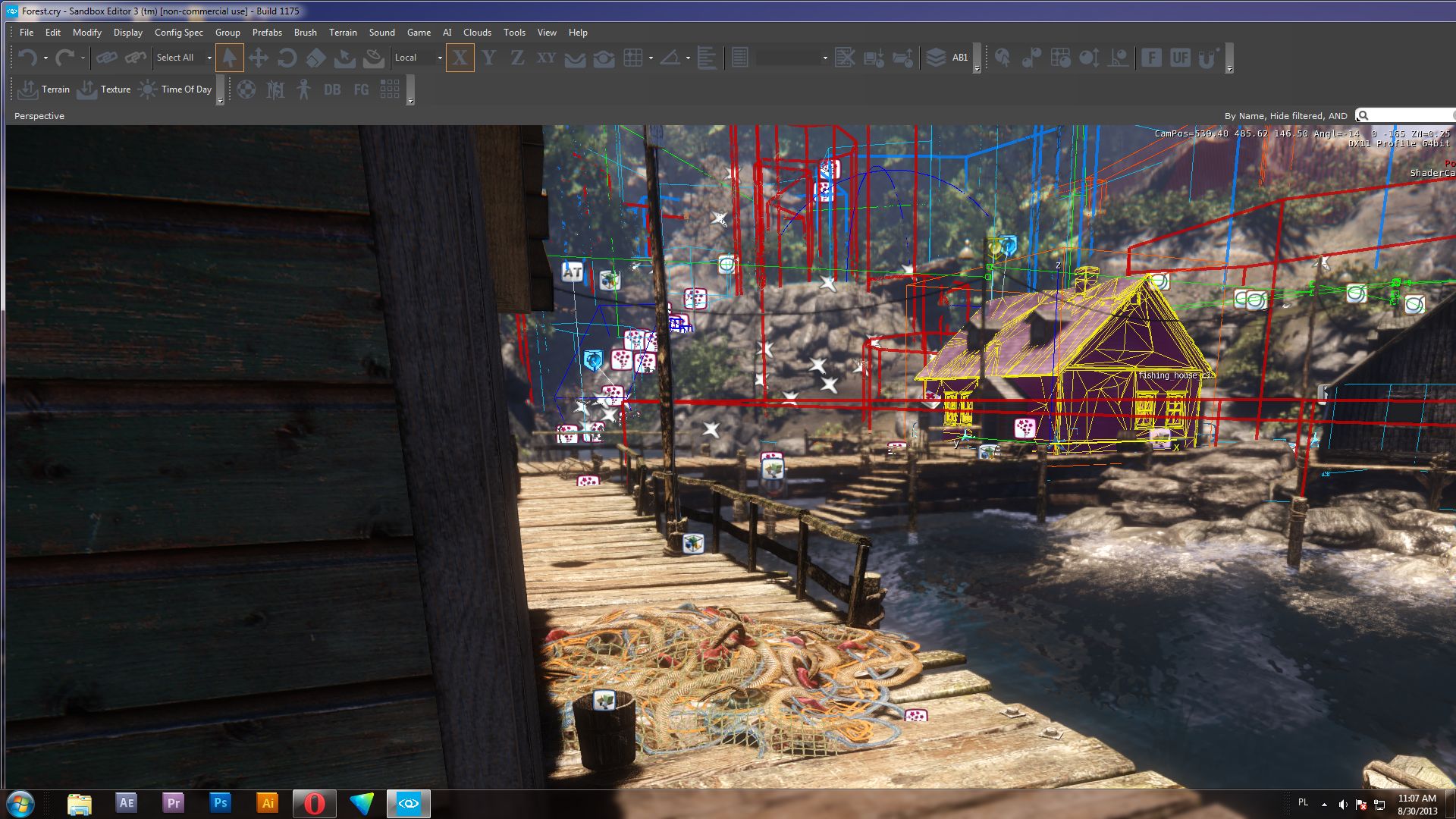Viewport: 1456px width, 819px height.
Task: Click the Undo arrow icon
Action: pos(28,57)
